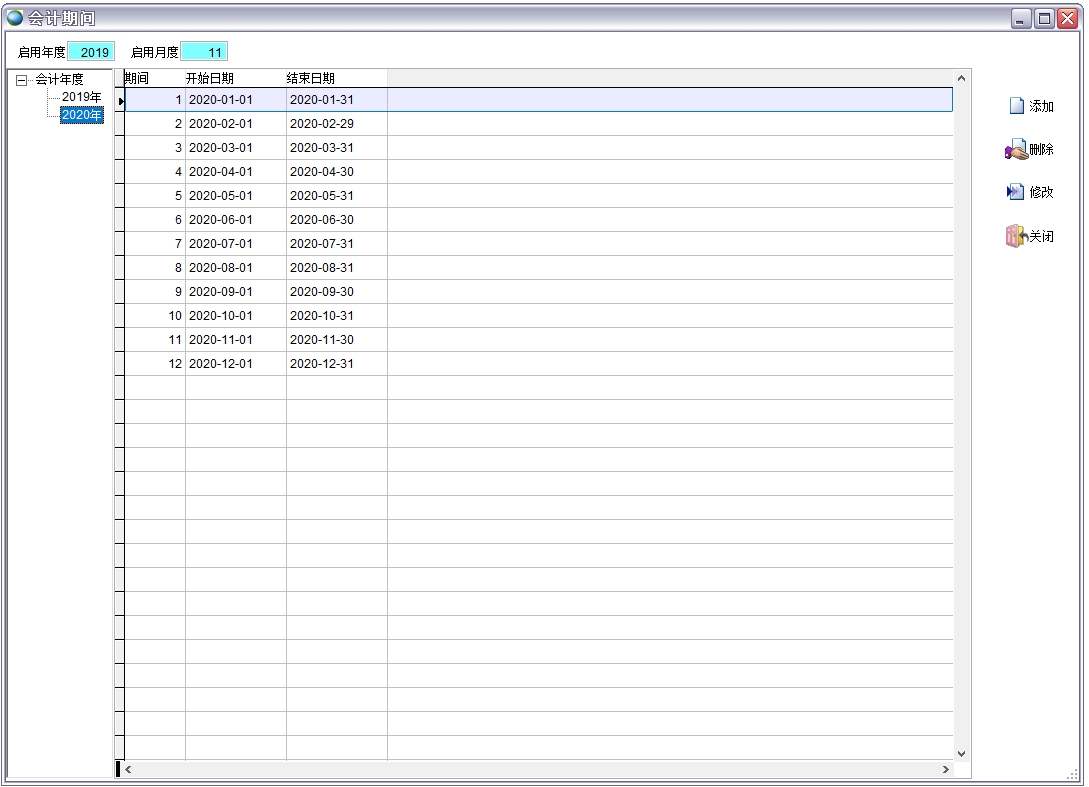Click the globe icon in title bar
The image size is (1089, 787).
(15, 18)
